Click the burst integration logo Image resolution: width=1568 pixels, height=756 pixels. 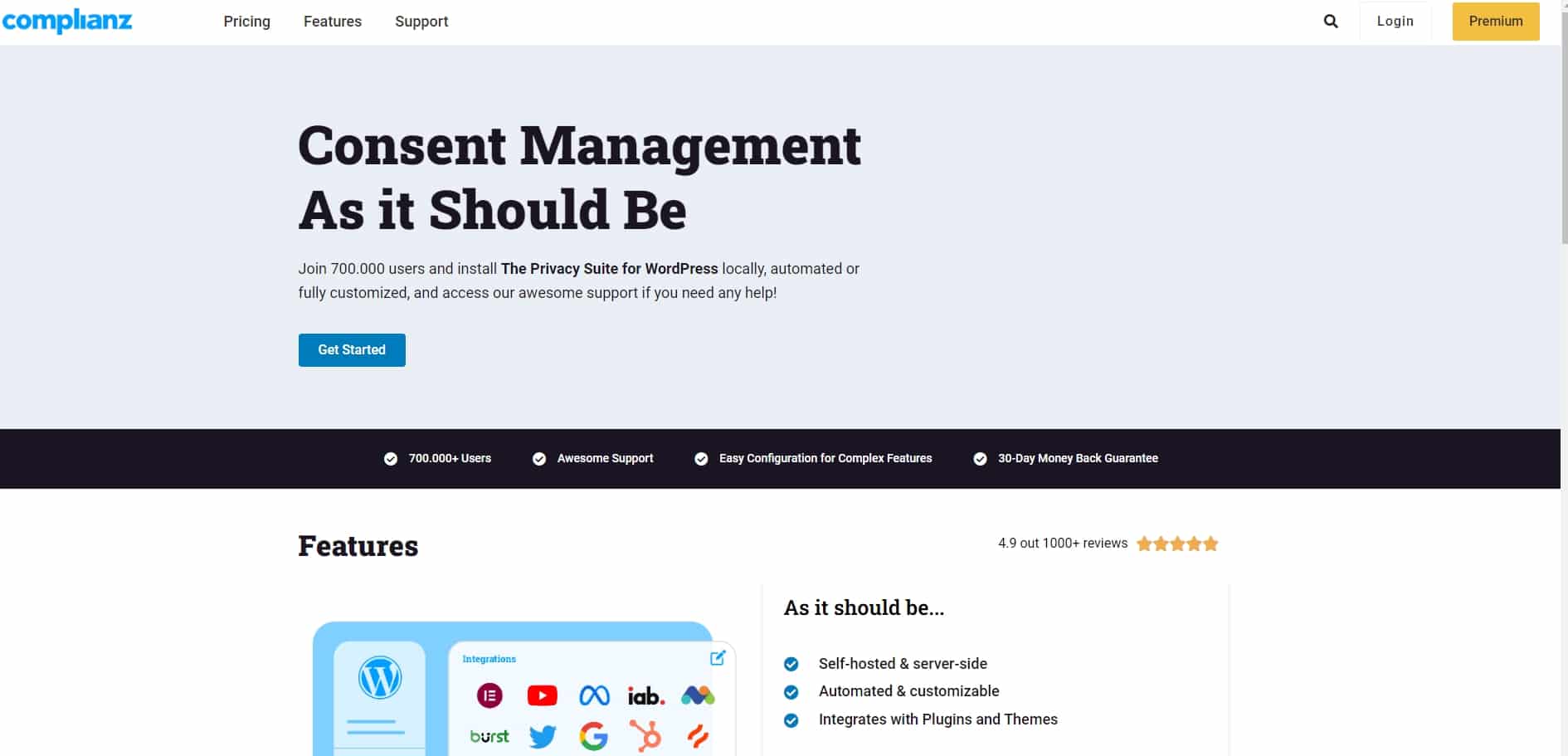[x=489, y=736]
